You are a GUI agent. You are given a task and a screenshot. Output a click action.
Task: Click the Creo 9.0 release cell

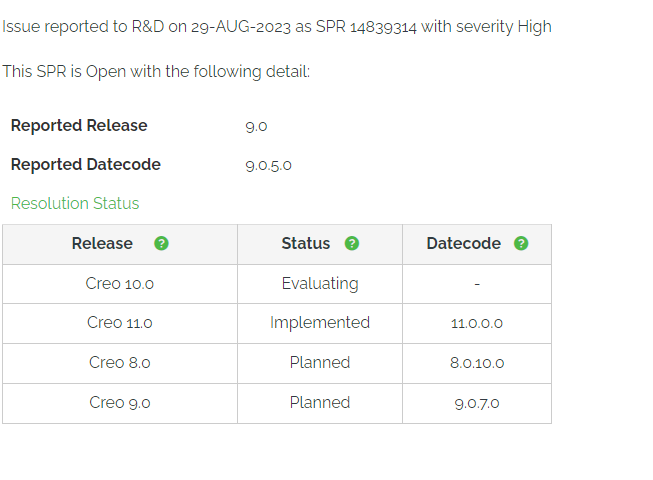click(120, 403)
